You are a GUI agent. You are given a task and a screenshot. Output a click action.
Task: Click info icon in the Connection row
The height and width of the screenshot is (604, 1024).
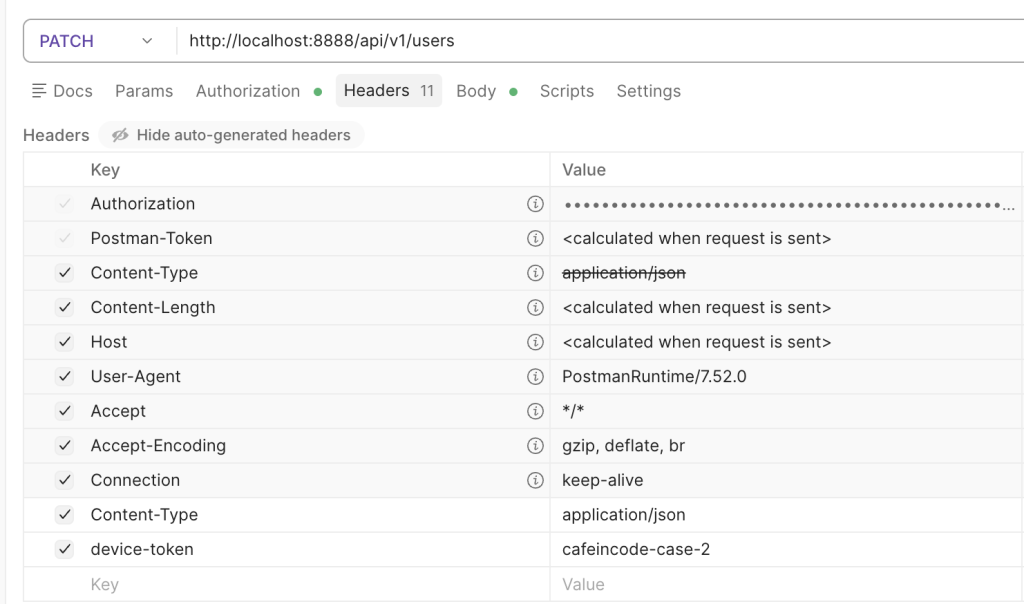pyautogui.click(x=535, y=480)
